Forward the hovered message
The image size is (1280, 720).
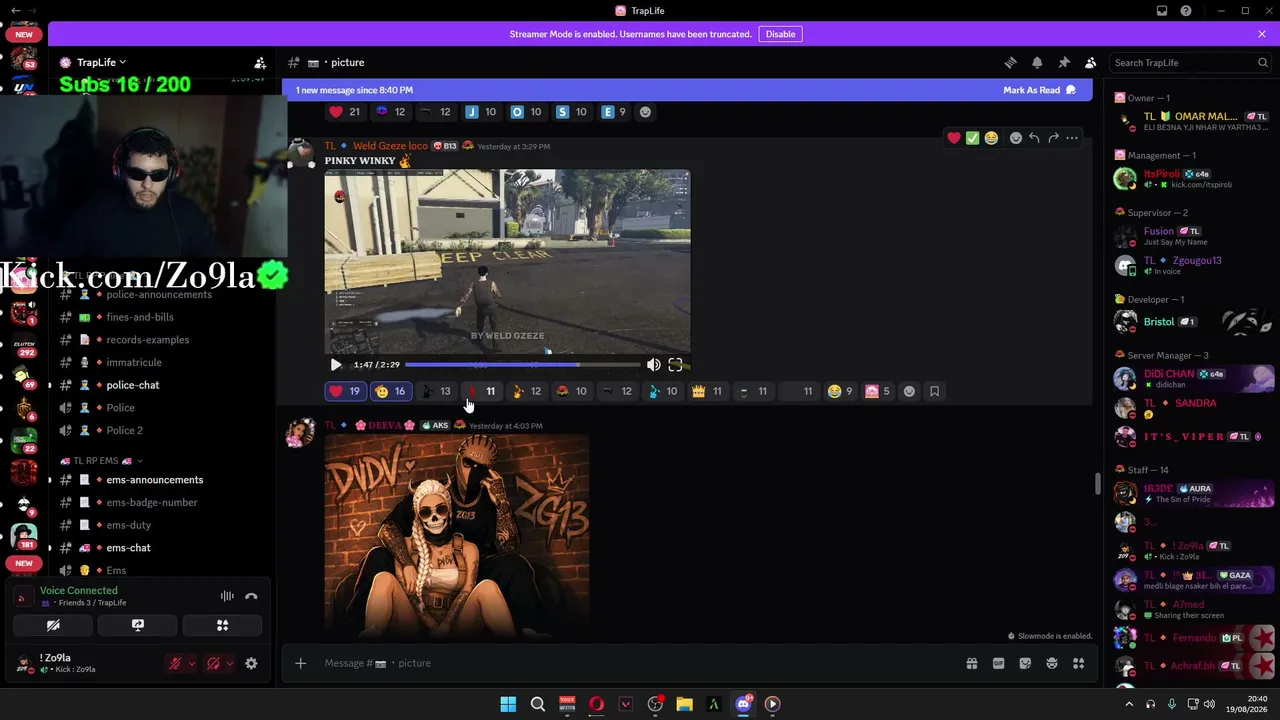tap(1053, 138)
